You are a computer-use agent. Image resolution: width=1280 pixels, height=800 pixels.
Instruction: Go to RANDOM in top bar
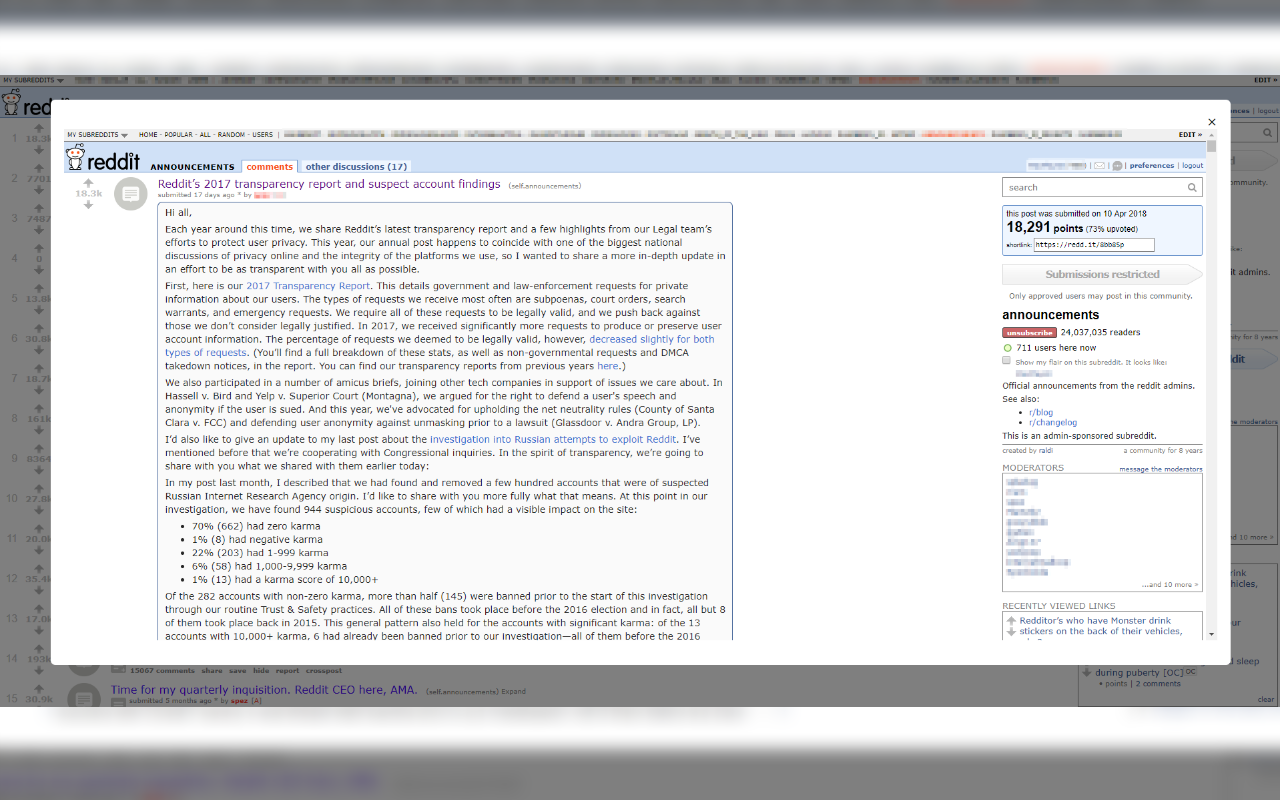[x=231, y=134]
